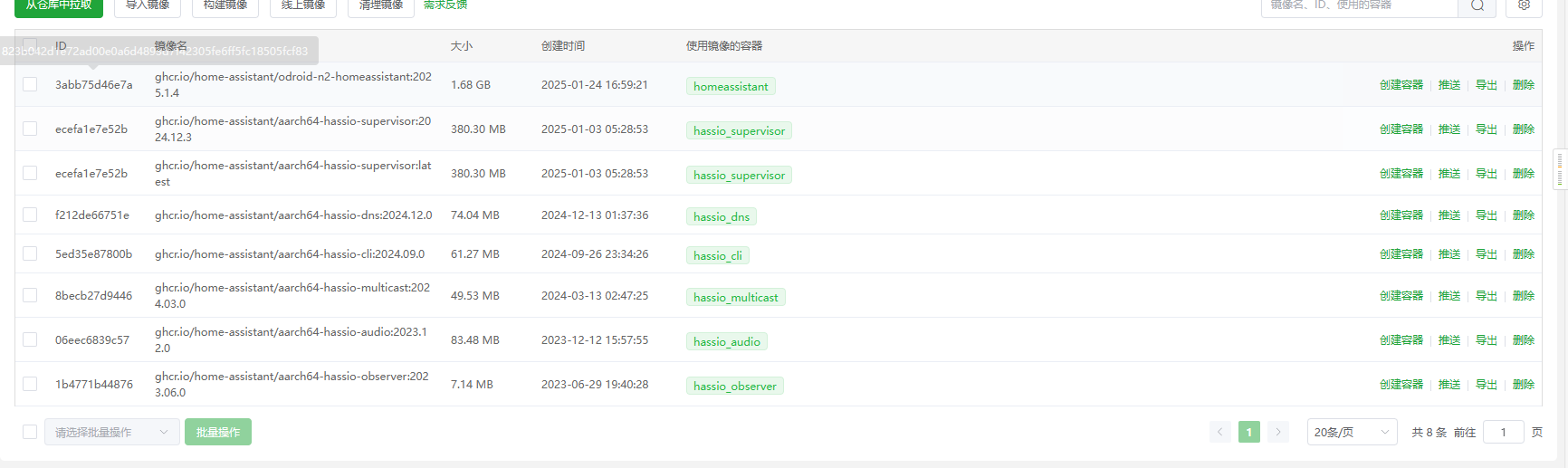
Task: Open hassio_supervisor tag in 2024.12.3 row
Action: point(739,130)
